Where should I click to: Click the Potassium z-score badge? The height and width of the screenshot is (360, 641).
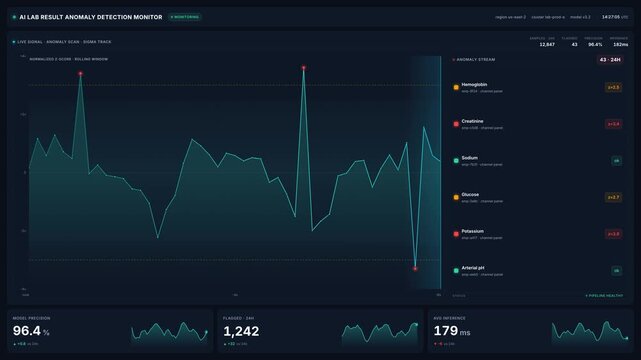pyautogui.click(x=613, y=234)
